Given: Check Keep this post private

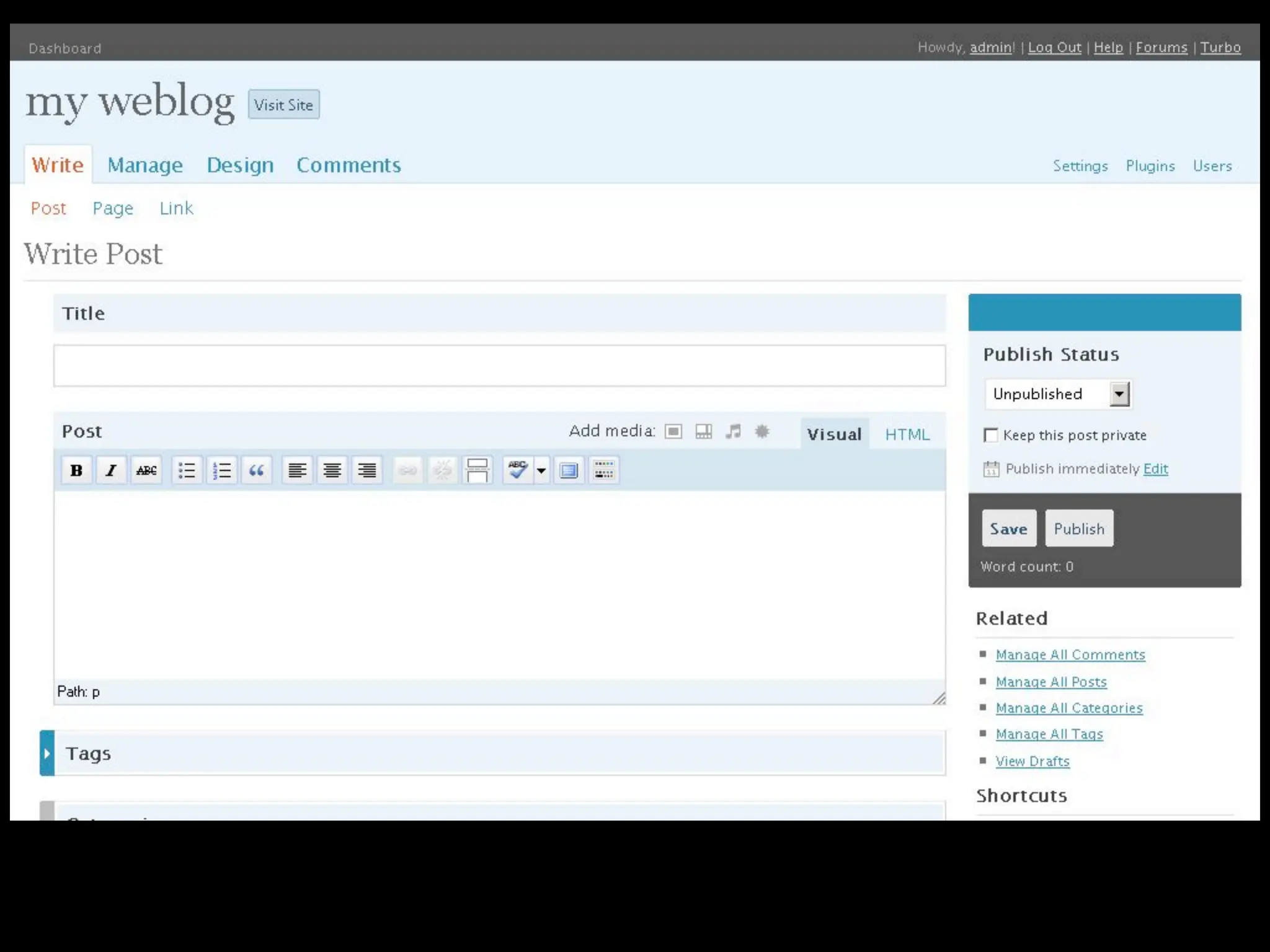Looking at the screenshot, I should pos(991,435).
